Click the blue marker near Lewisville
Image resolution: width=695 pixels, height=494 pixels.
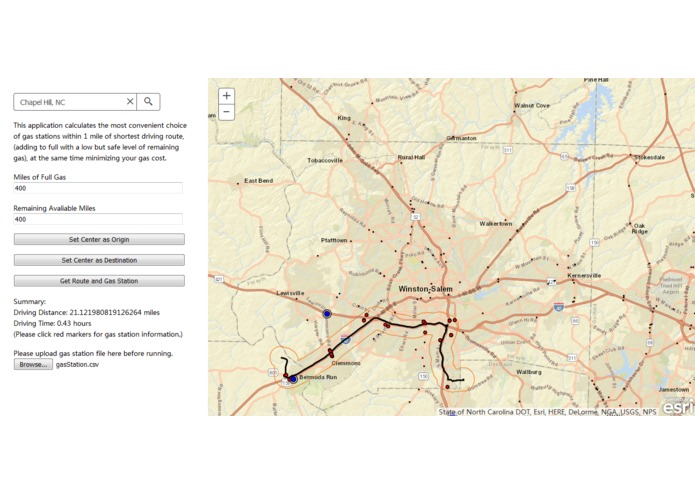[327, 314]
